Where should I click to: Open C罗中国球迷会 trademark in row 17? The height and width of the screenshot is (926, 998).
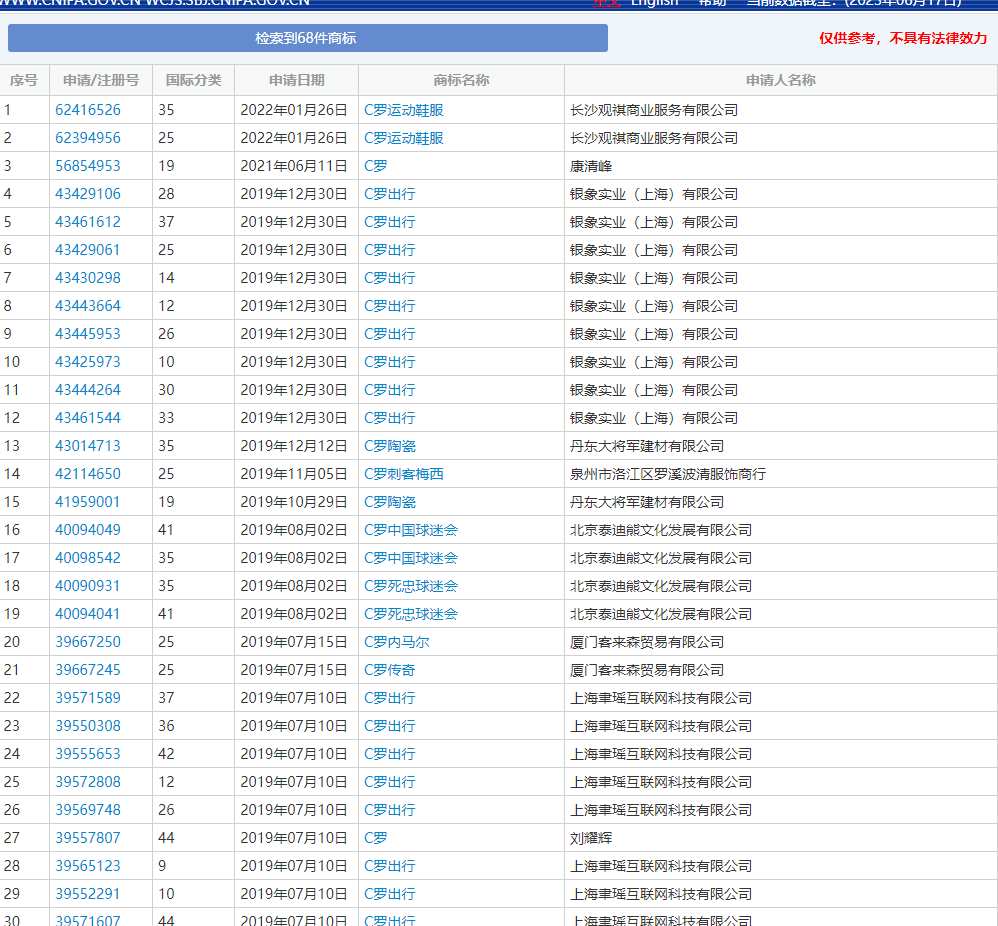click(411, 558)
